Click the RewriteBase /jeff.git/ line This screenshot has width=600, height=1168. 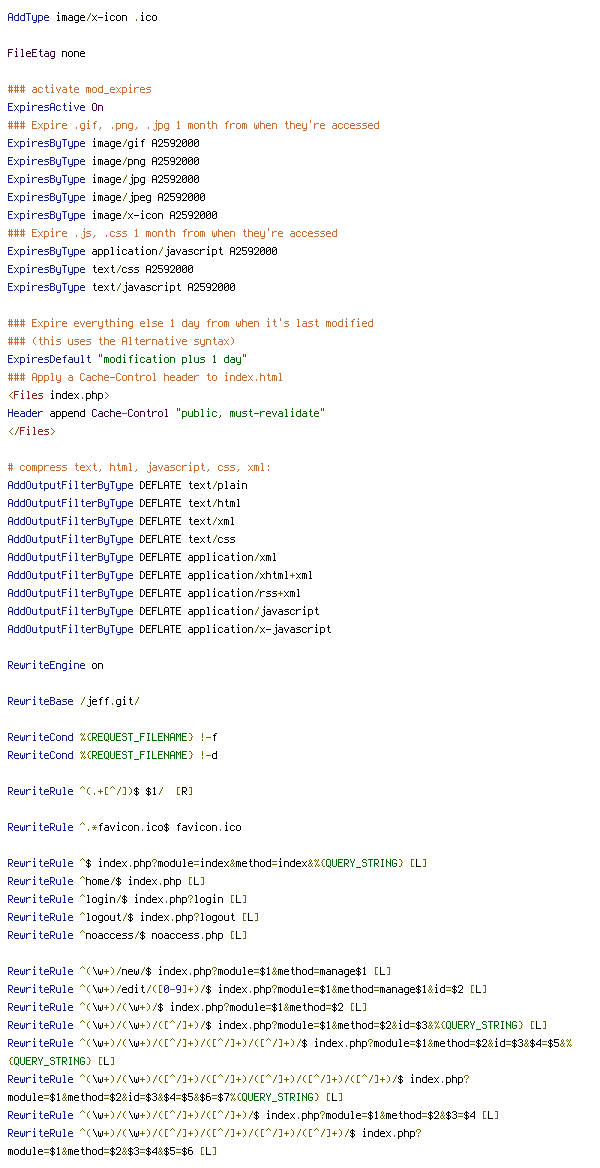pyautogui.click(x=73, y=701)
